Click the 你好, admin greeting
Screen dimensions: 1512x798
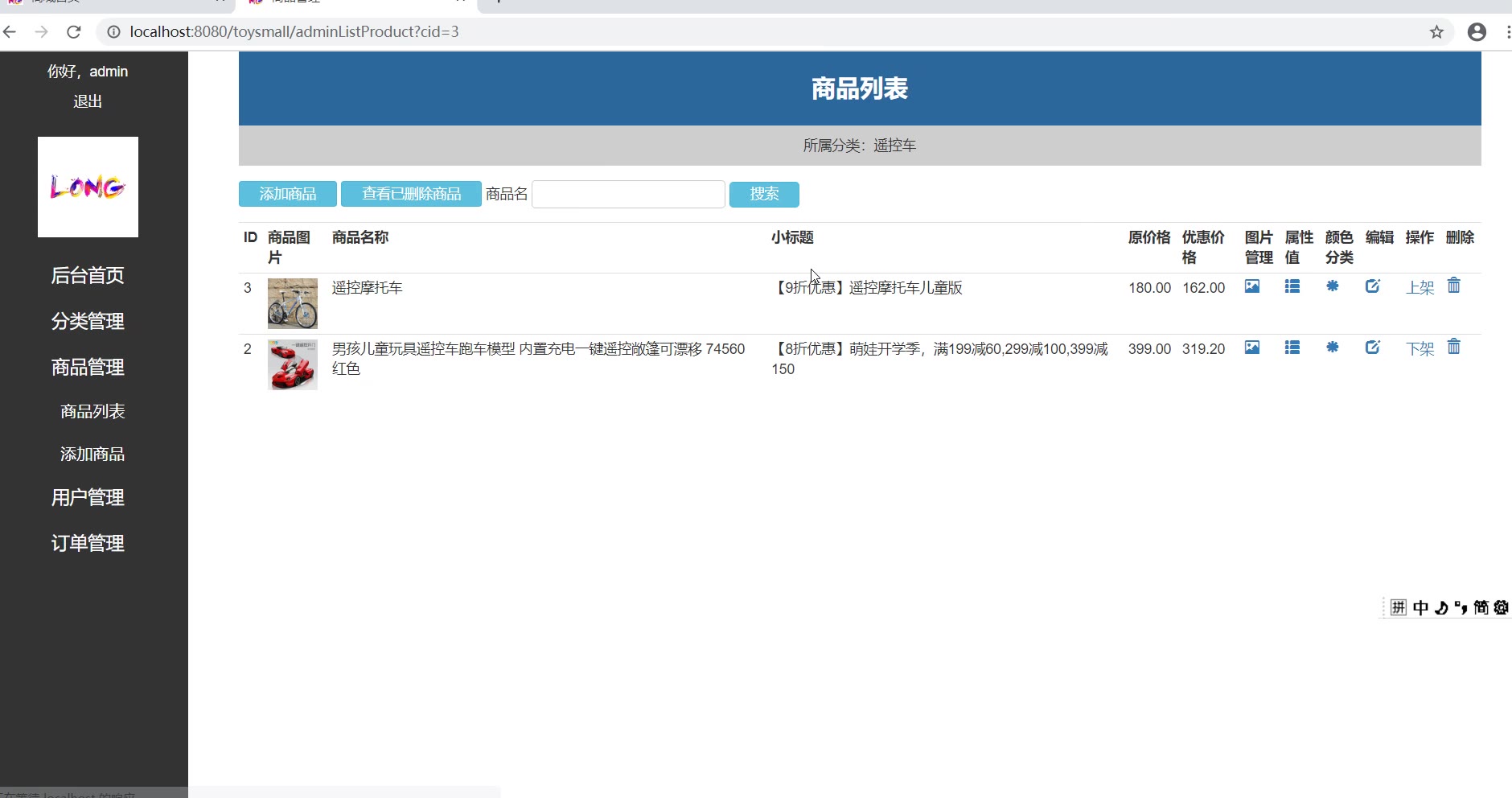coord(88,72)
